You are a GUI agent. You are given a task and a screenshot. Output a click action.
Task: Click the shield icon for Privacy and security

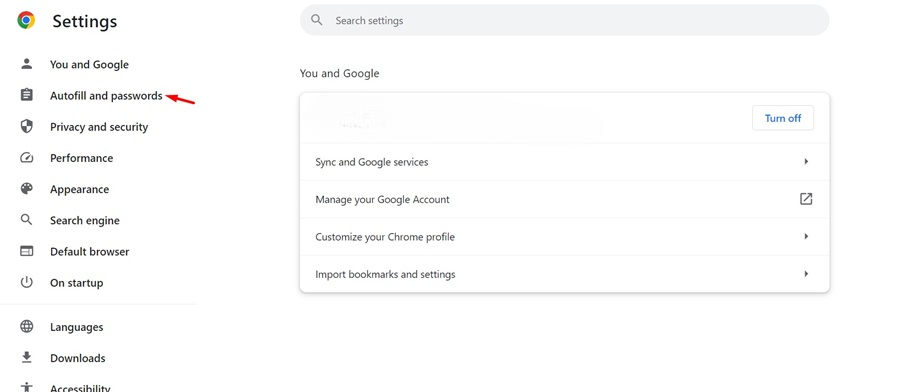tap(26, 126)
